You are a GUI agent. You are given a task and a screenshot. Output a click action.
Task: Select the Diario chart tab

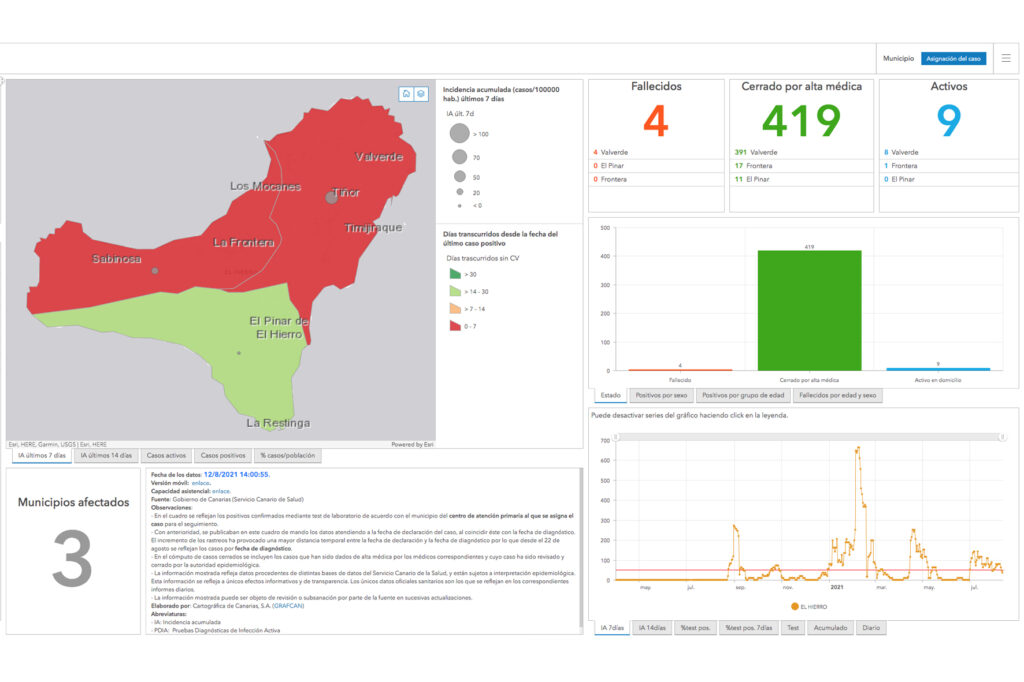tap(870, 628)
